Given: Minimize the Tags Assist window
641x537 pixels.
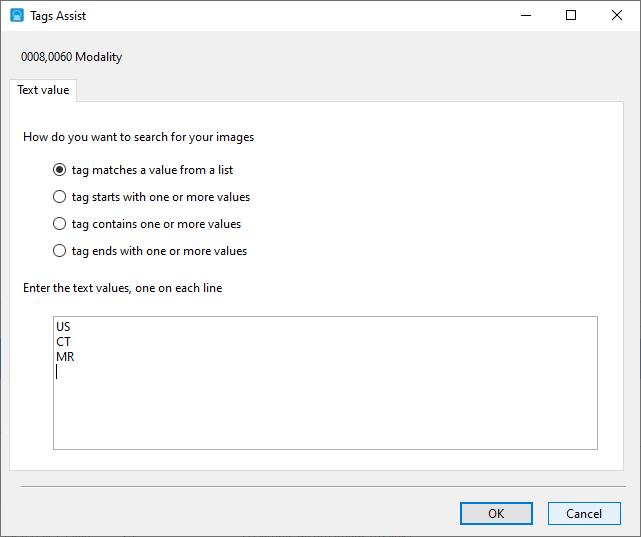Looking at the screenshot, I should pyautogui.click(x=525, y=16).
